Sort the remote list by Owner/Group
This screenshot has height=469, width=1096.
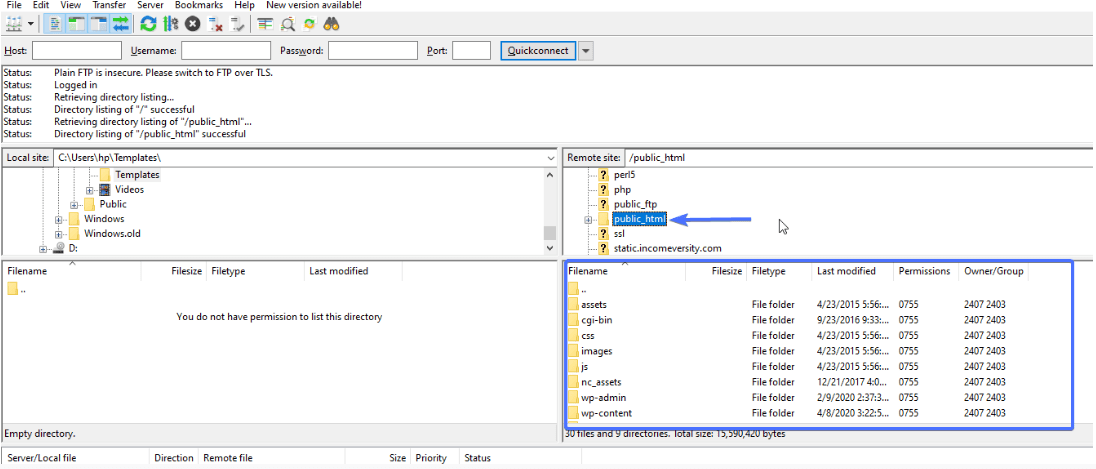[993, 271]
